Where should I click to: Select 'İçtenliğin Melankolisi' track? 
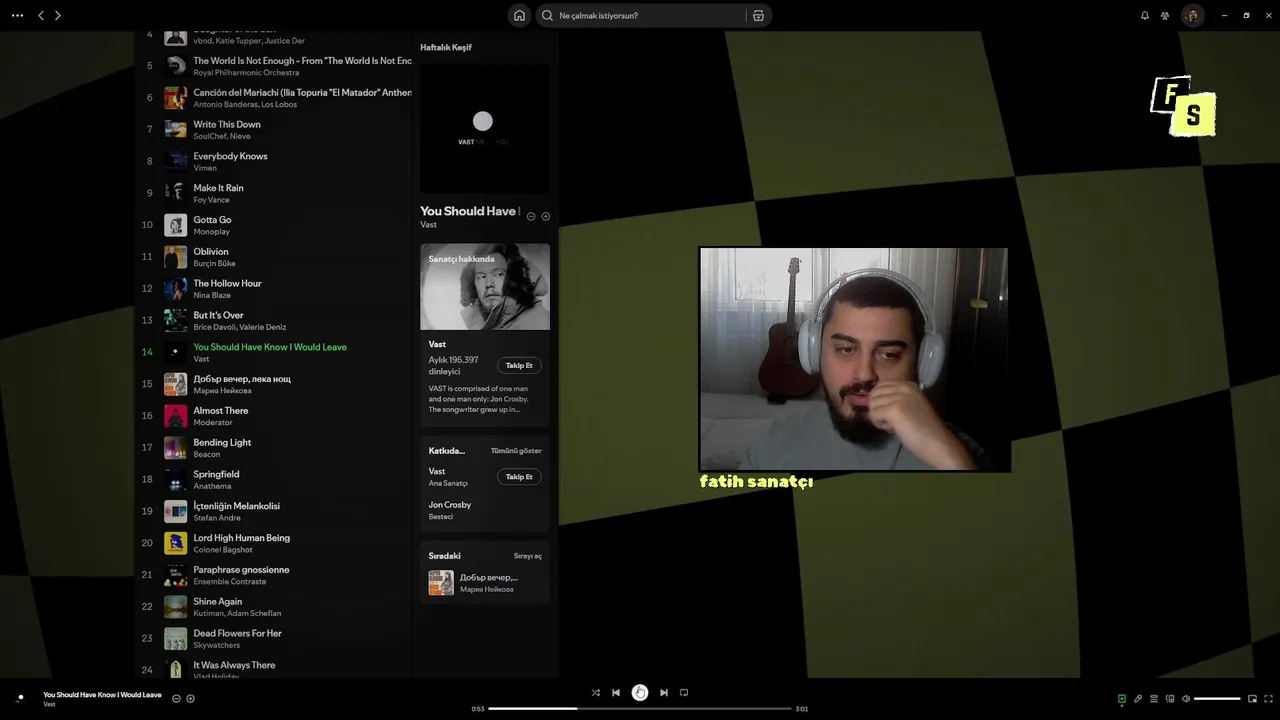(236, 506)
